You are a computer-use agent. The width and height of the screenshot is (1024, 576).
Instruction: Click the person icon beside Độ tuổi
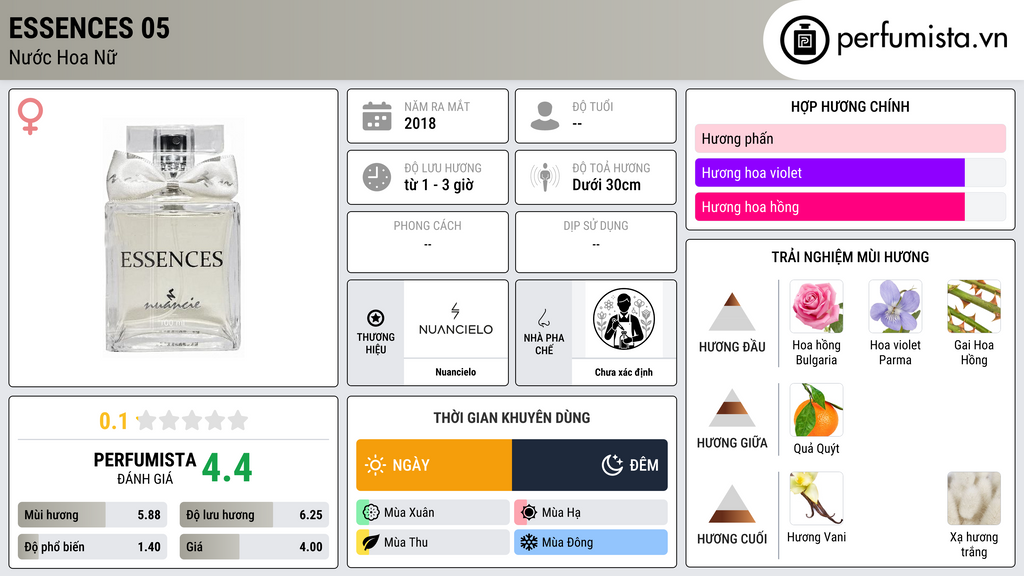(x=545, y=116)
